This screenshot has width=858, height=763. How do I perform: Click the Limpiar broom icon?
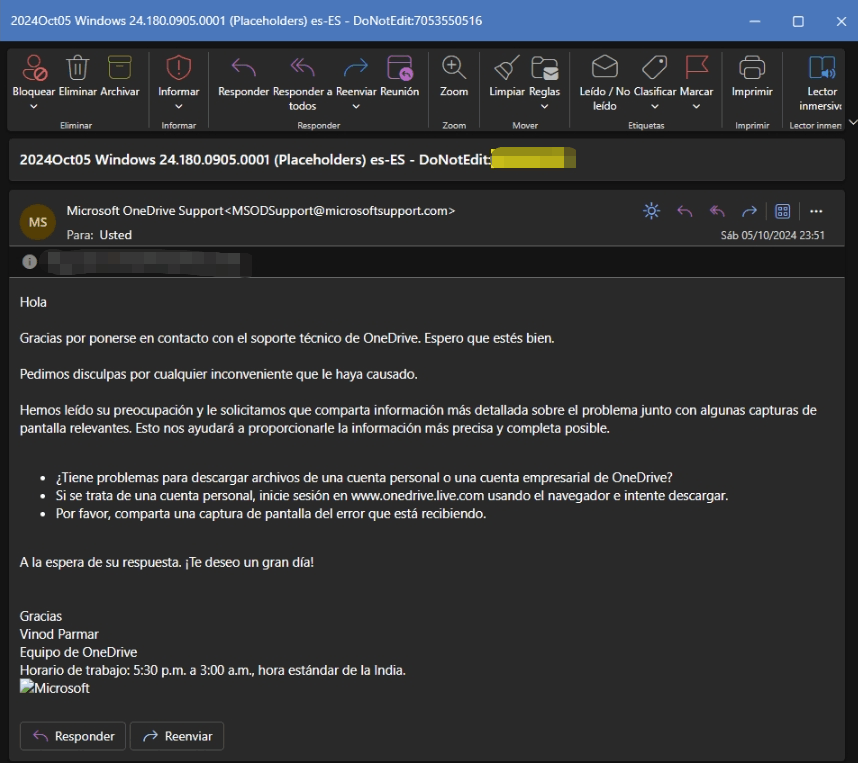click(506, 68)
